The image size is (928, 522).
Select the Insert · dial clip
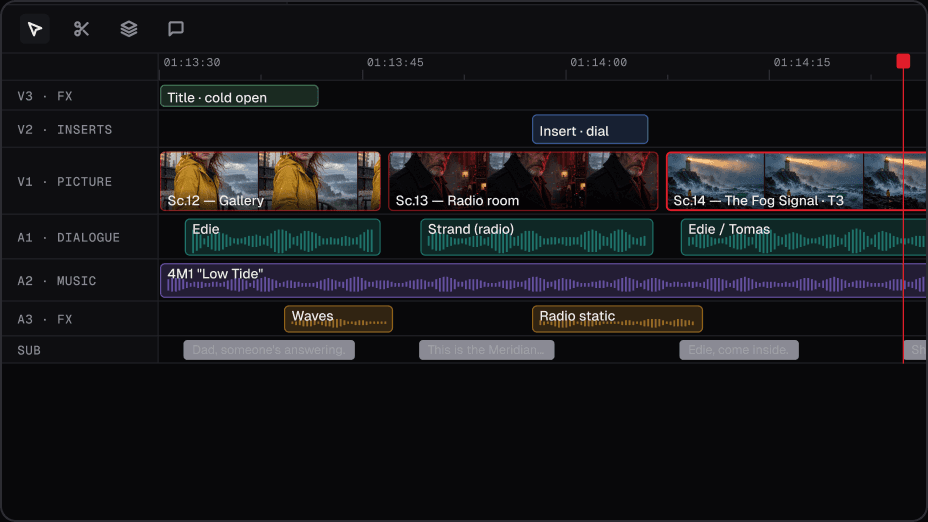(590, 130)
